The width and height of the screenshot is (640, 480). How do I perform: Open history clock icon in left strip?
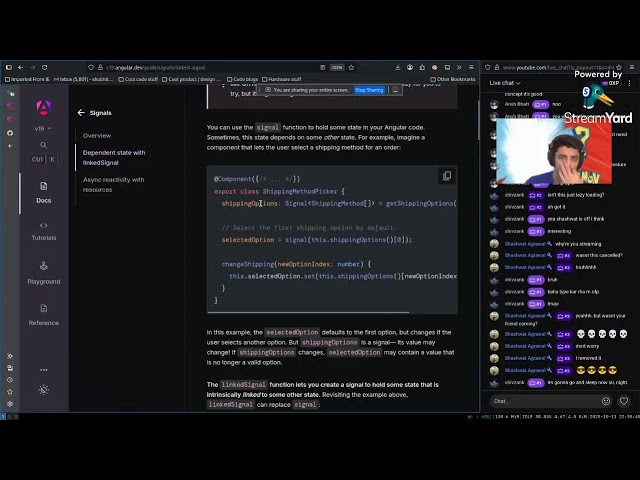10,380
